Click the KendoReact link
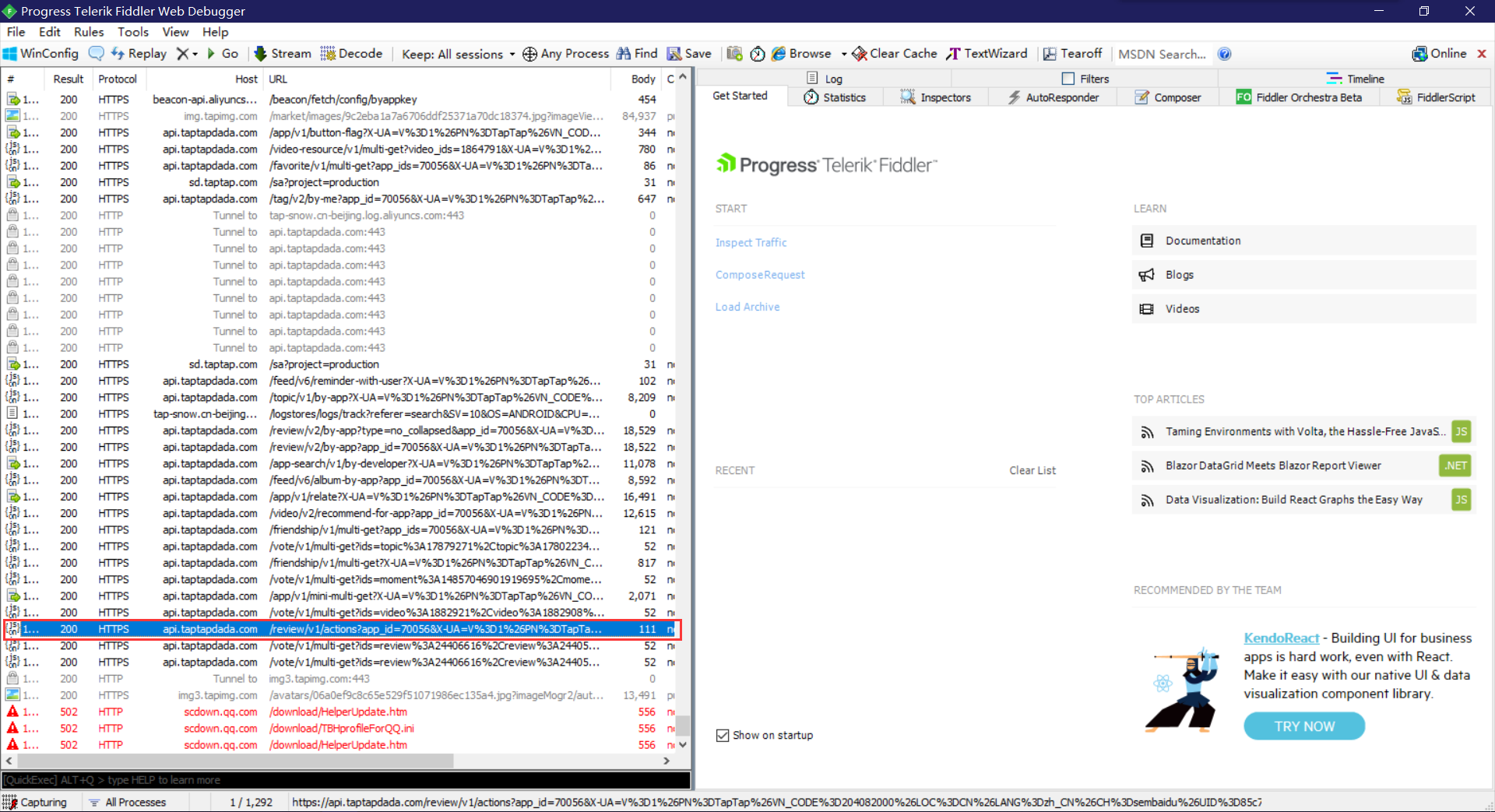This screenshot has height=812, width=1495. pyautogui.click(x=1281, y=638)
